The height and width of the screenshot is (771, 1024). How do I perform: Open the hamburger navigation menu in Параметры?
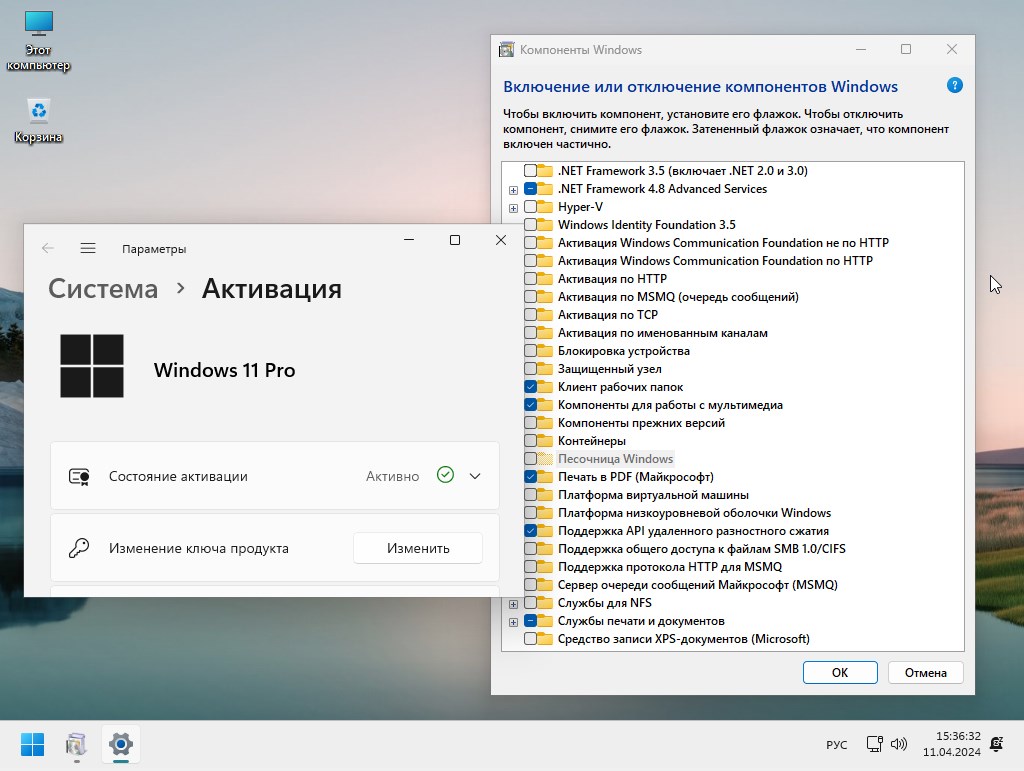(x=88, y=248)
